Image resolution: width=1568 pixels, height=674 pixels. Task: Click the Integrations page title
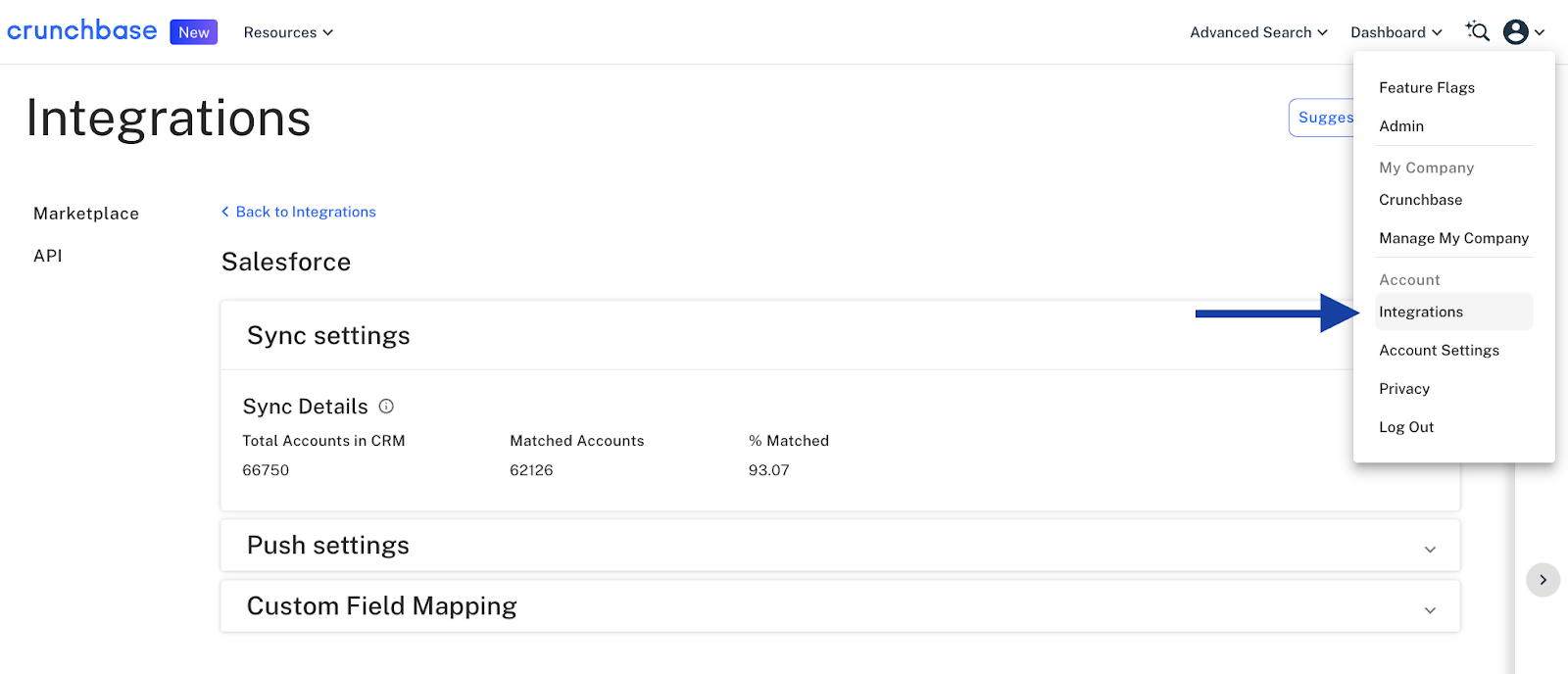coord(169,119)
